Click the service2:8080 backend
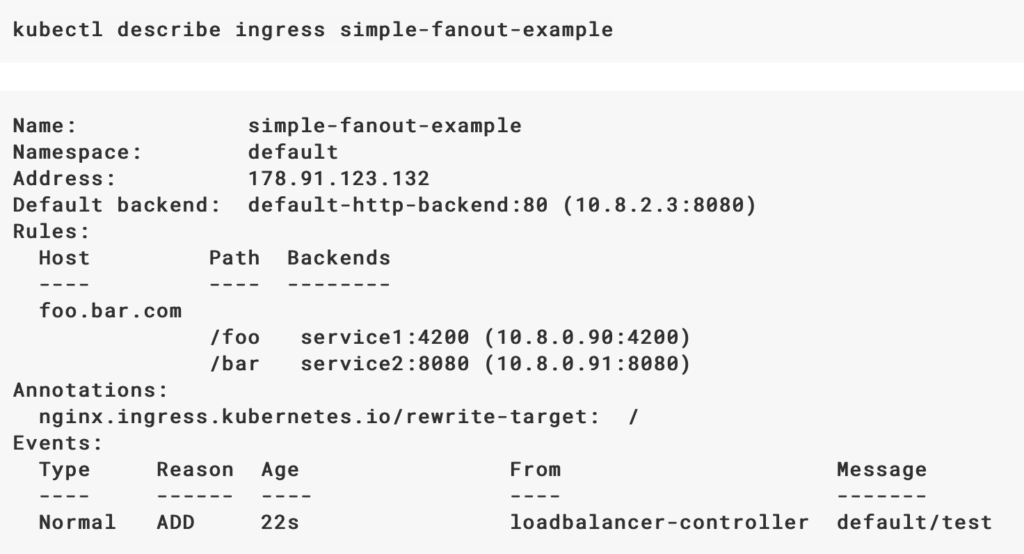 pos(385,364)
